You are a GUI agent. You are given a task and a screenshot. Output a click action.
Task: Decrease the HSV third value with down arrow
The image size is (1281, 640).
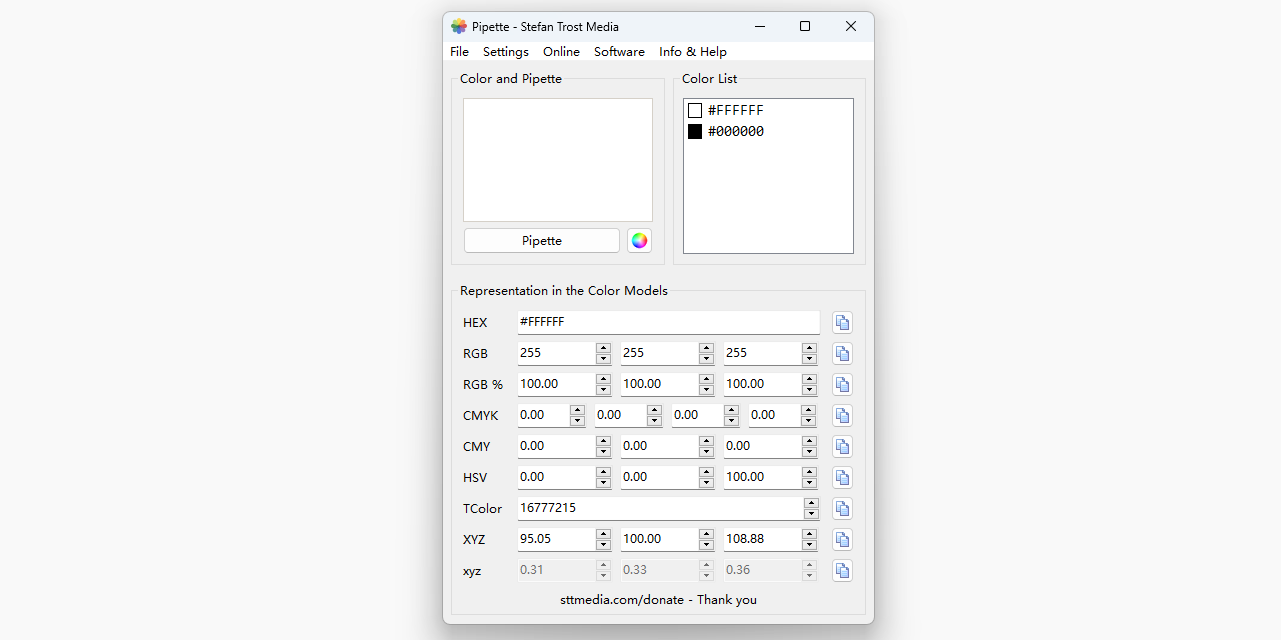pyautogui.click(x=809, y=483)
